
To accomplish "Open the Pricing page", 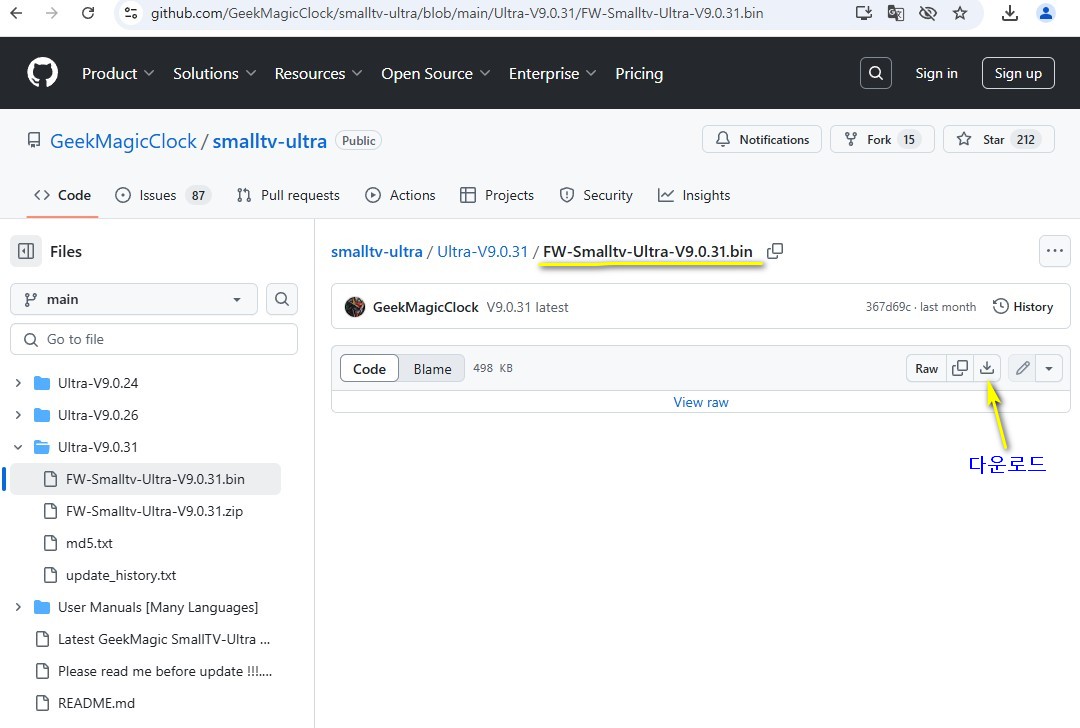I will (639, 74).
